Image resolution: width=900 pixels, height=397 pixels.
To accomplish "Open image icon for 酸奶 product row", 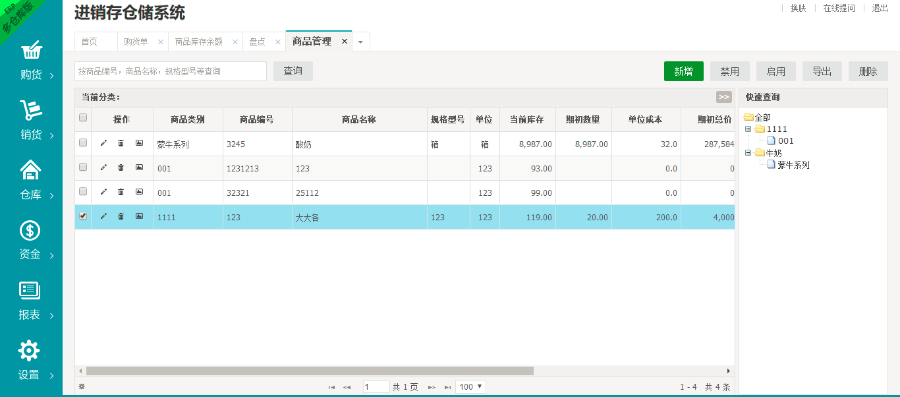I will (x=139, y=143).
